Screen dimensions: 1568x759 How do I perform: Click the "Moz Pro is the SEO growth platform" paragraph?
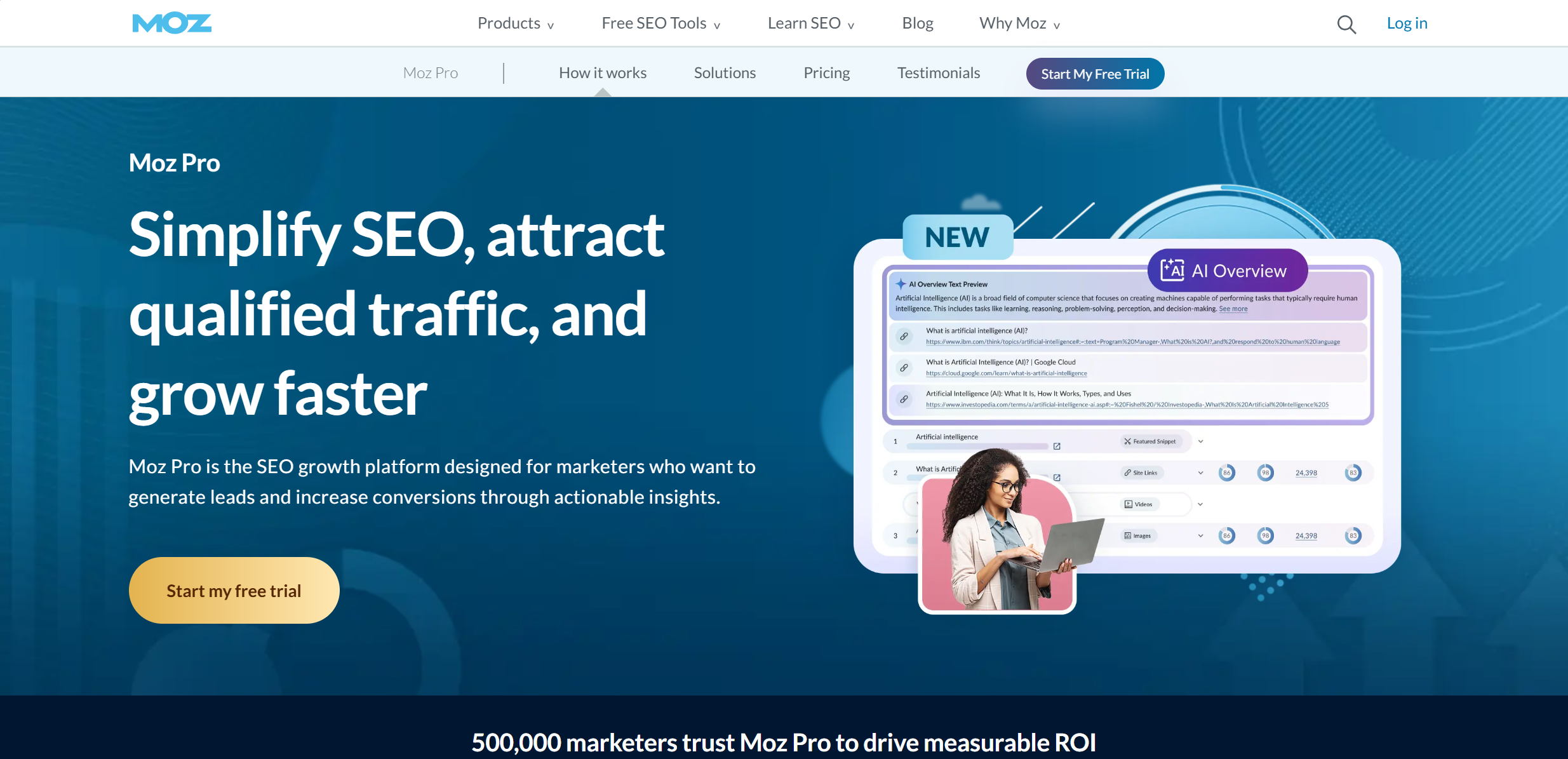click(442, 481)
